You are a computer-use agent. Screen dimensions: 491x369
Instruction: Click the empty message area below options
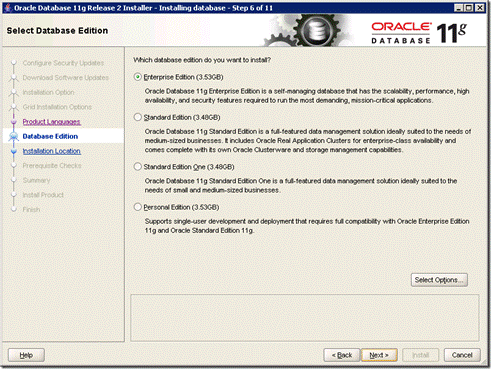click(x=305, y=318)
